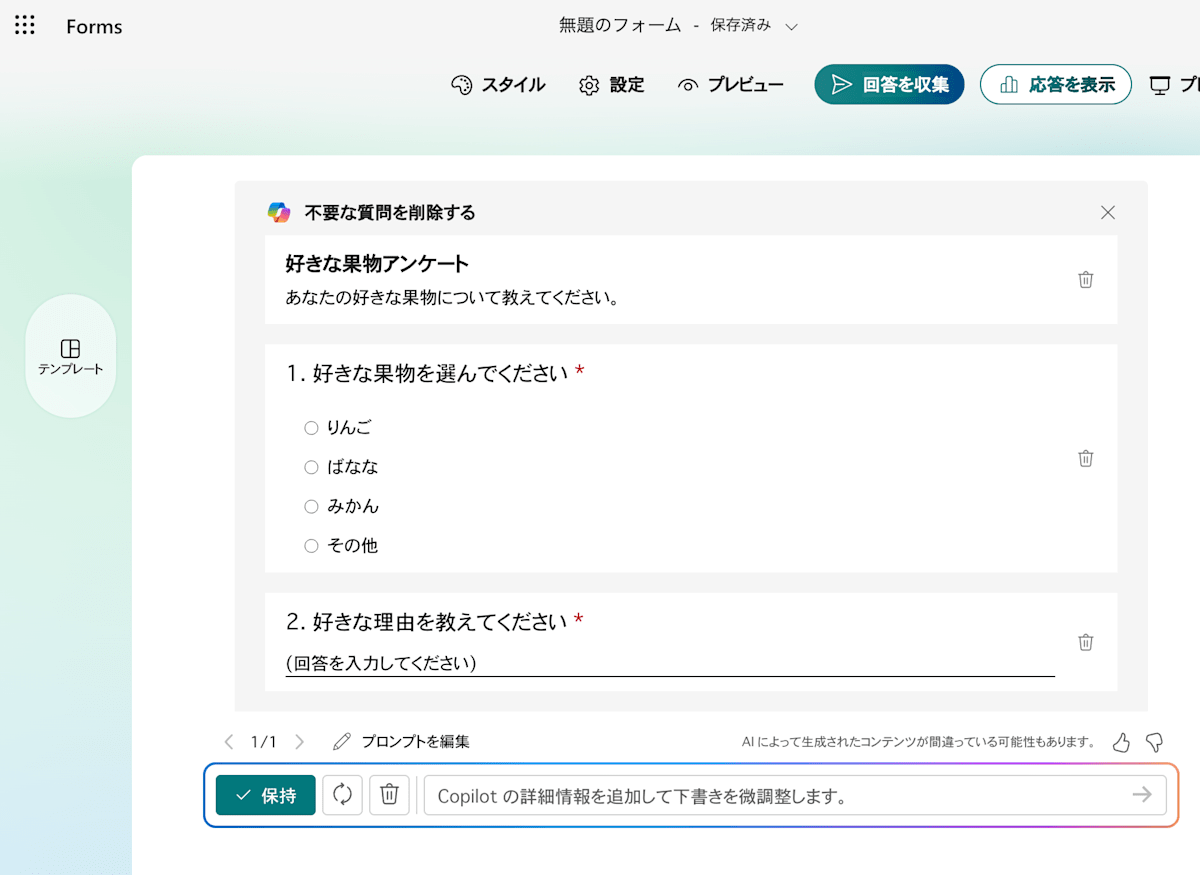Click the 1/1 draft counter
This screenshot has width=1200, height=875.
pos(264,742)
